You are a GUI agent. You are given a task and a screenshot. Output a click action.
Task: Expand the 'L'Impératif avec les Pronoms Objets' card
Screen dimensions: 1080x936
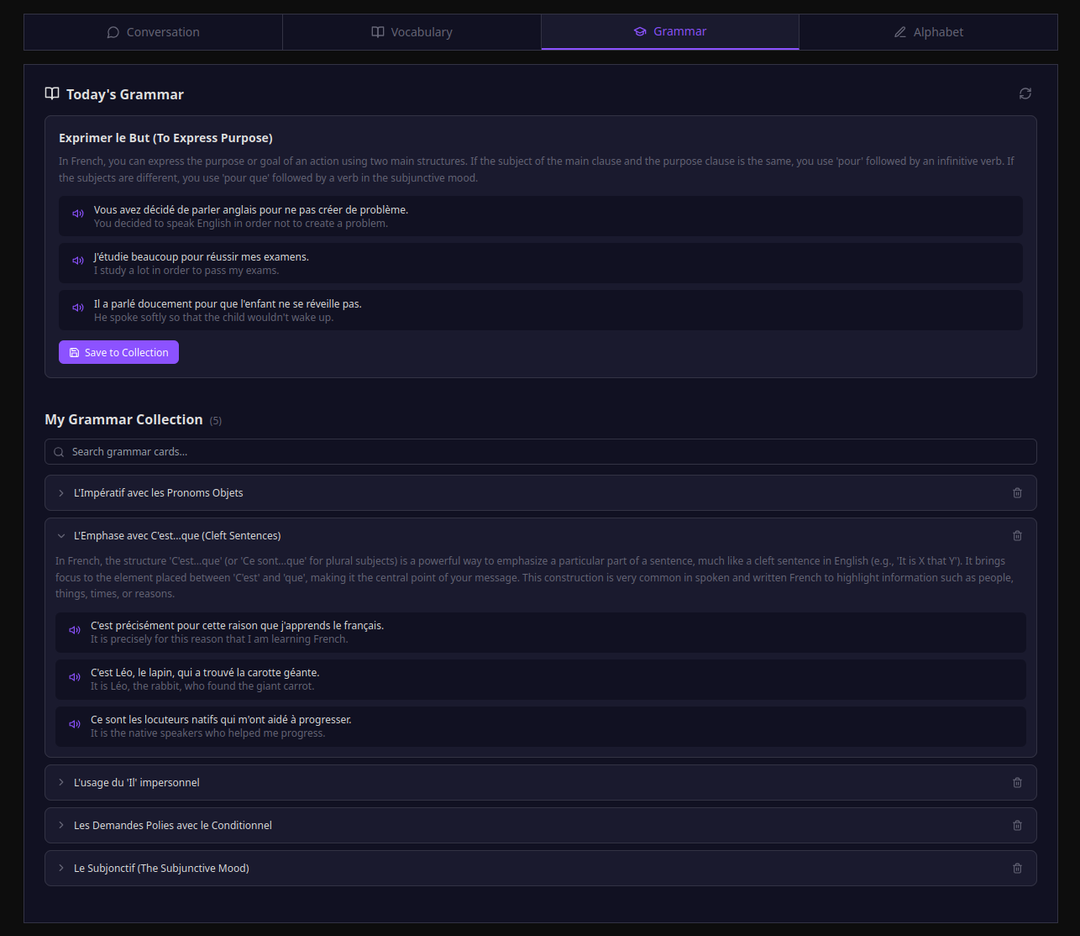(x=160, y=492)
